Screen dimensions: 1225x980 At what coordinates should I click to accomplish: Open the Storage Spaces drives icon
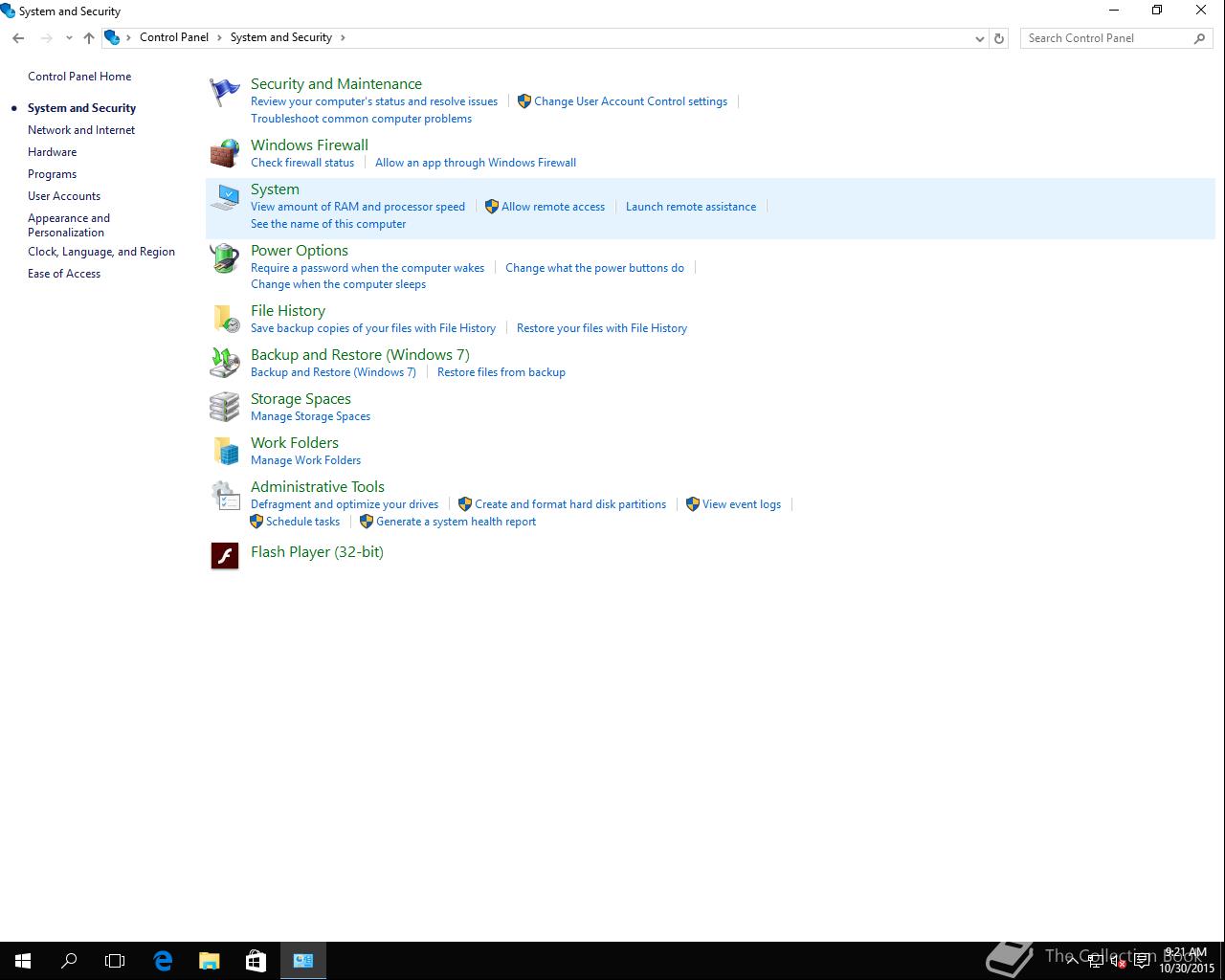[x=225, y=407]
